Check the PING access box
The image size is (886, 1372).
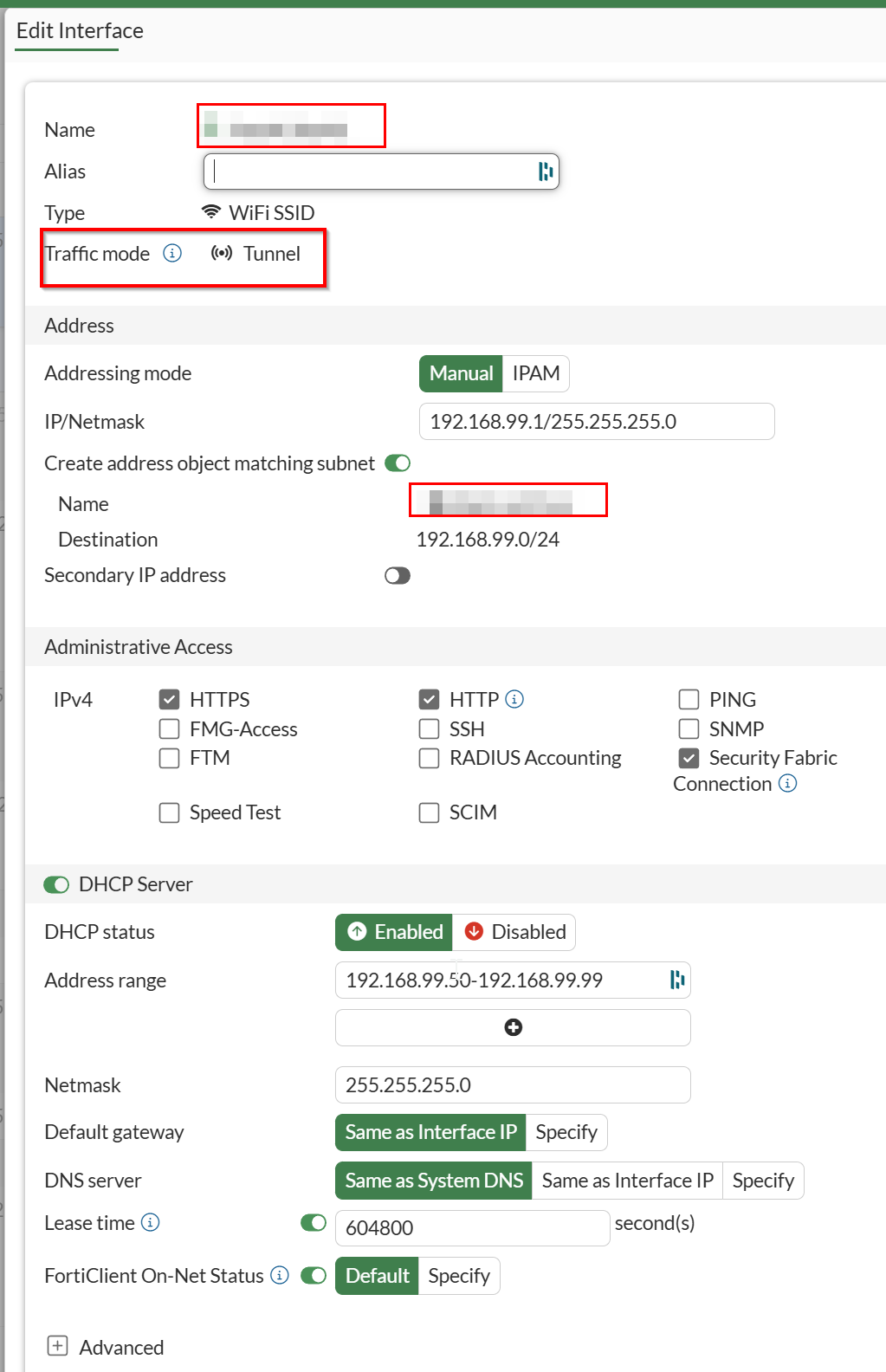pyautogui.click(x=689, y=699)
